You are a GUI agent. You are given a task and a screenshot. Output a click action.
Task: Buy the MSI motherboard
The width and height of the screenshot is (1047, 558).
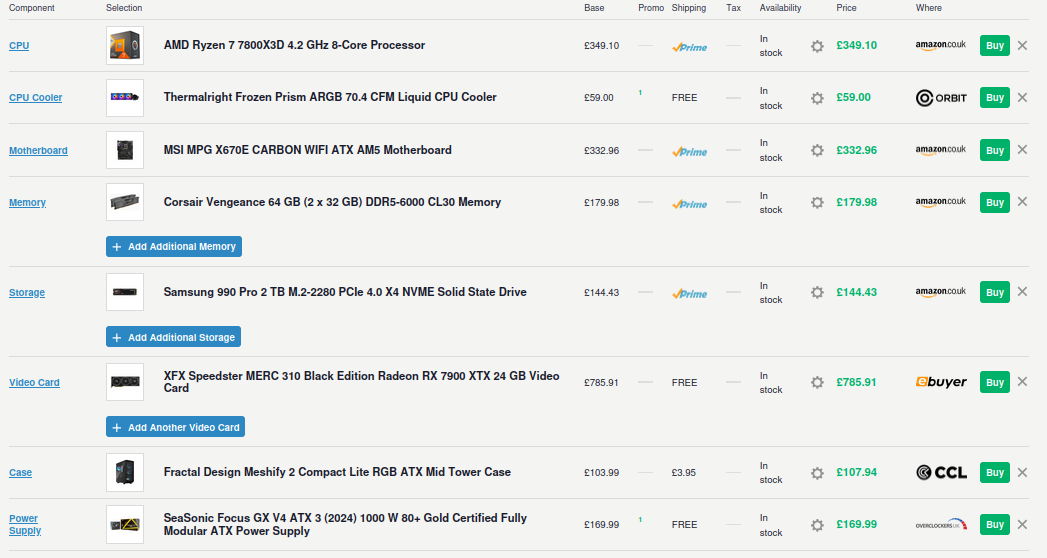pos(994,150)
